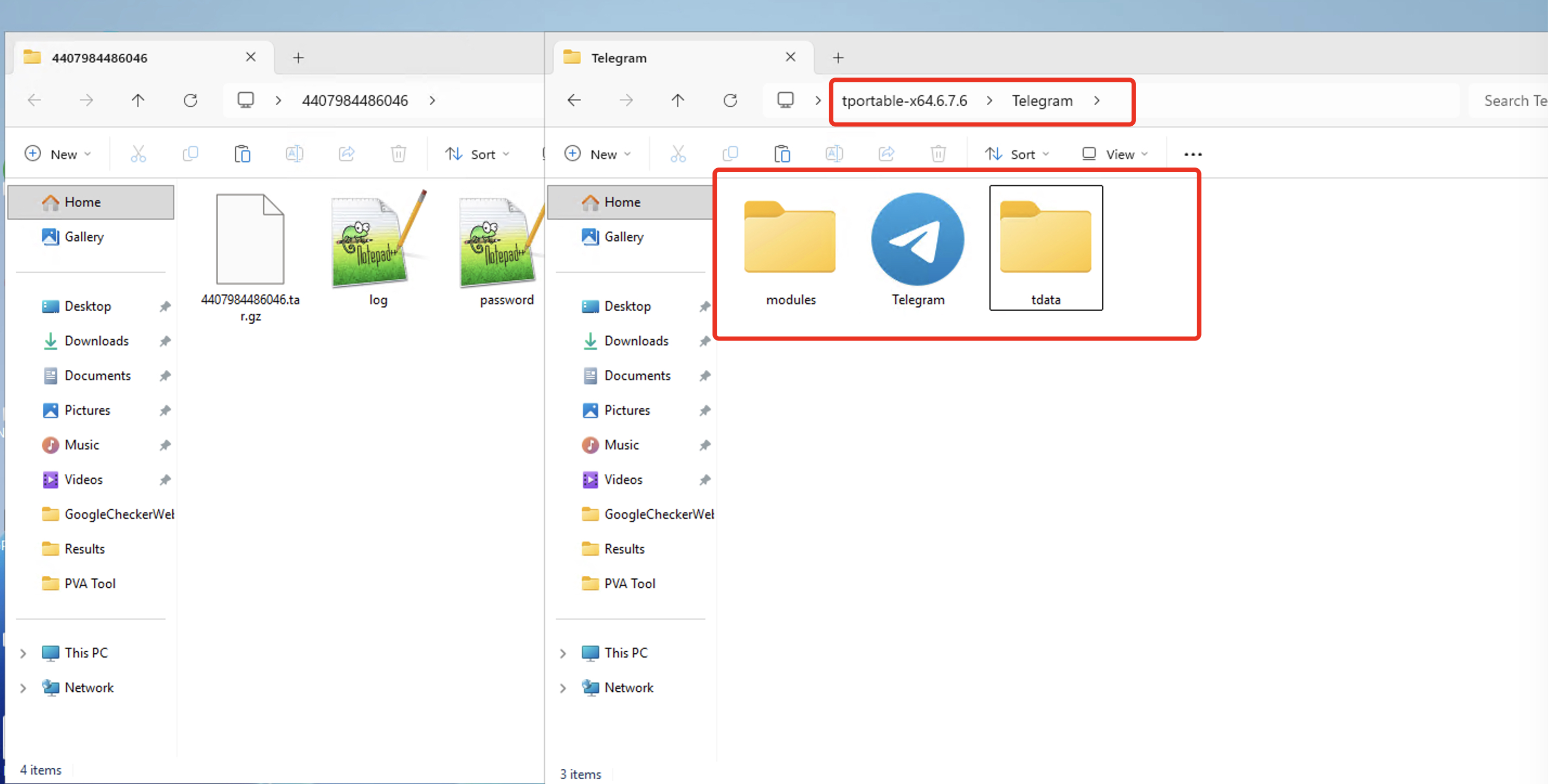Expand This PC in right navigation pane

(x=563, y=653)
